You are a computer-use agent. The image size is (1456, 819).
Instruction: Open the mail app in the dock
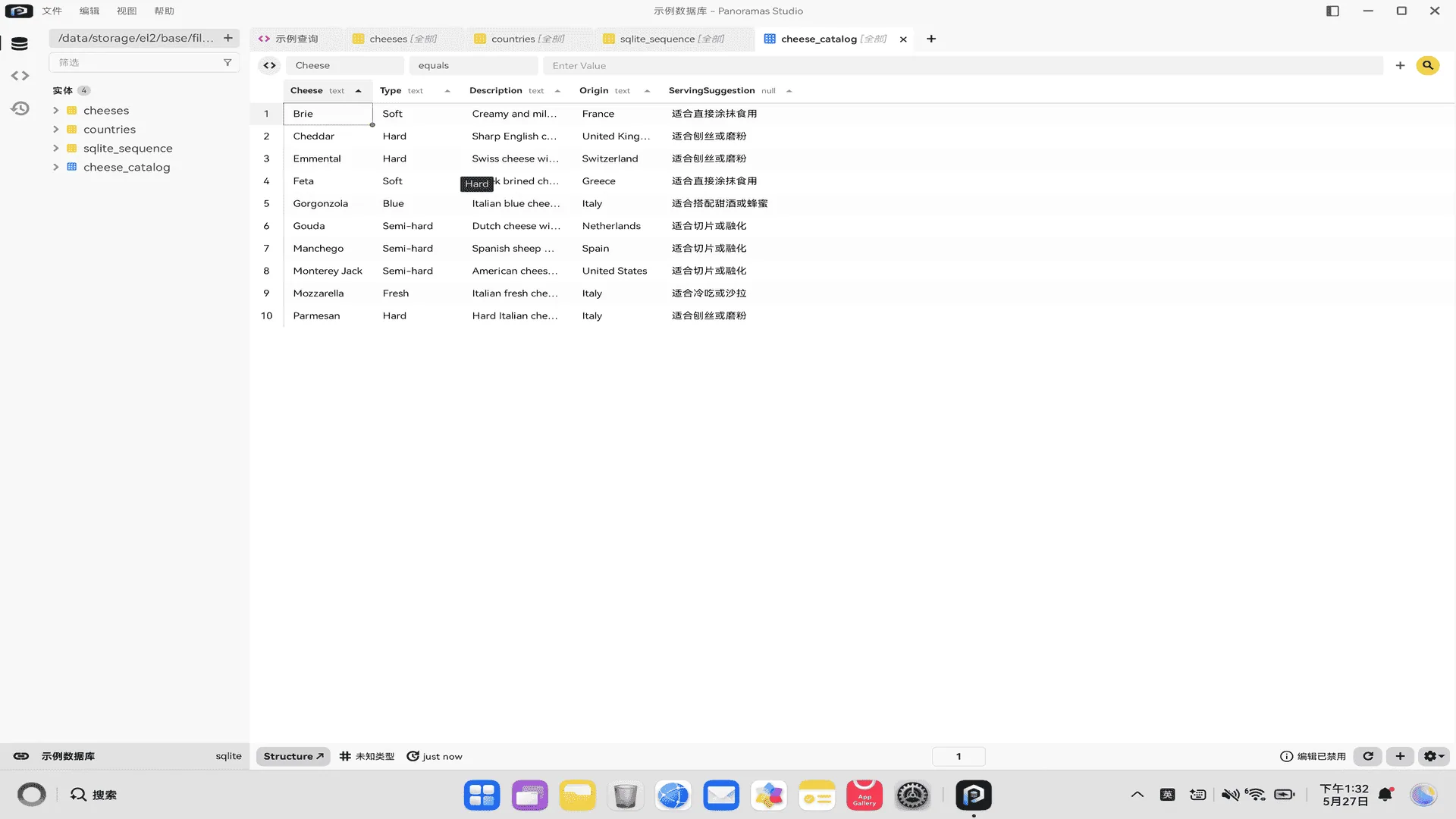click(x=721, y=795)
